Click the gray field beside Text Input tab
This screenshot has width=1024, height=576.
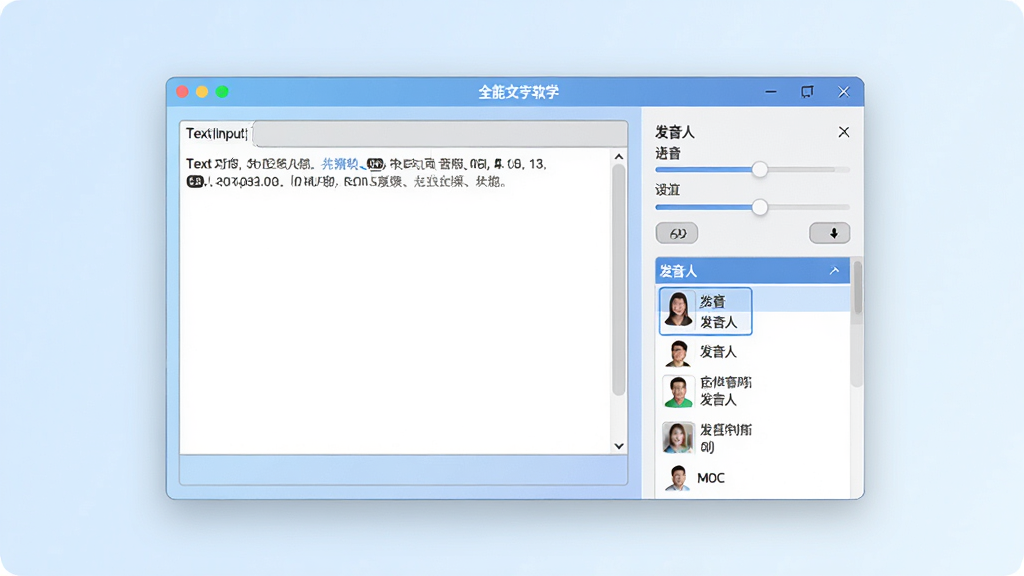(x=441, y=134)
